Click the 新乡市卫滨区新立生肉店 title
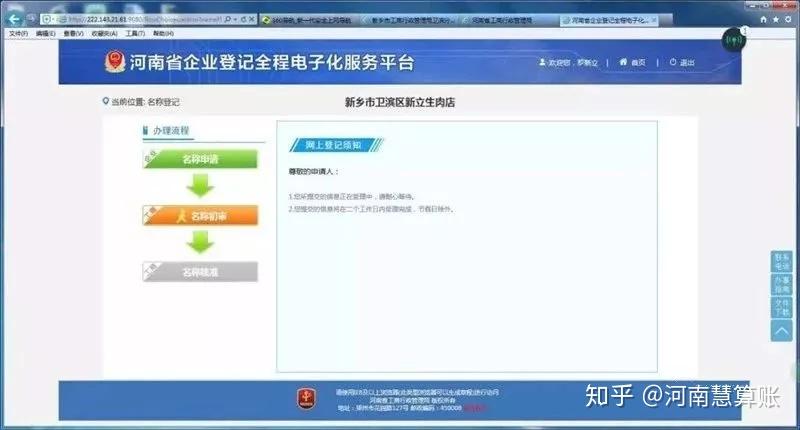Screen dimensions: 800x430 [x=399, y=102]
